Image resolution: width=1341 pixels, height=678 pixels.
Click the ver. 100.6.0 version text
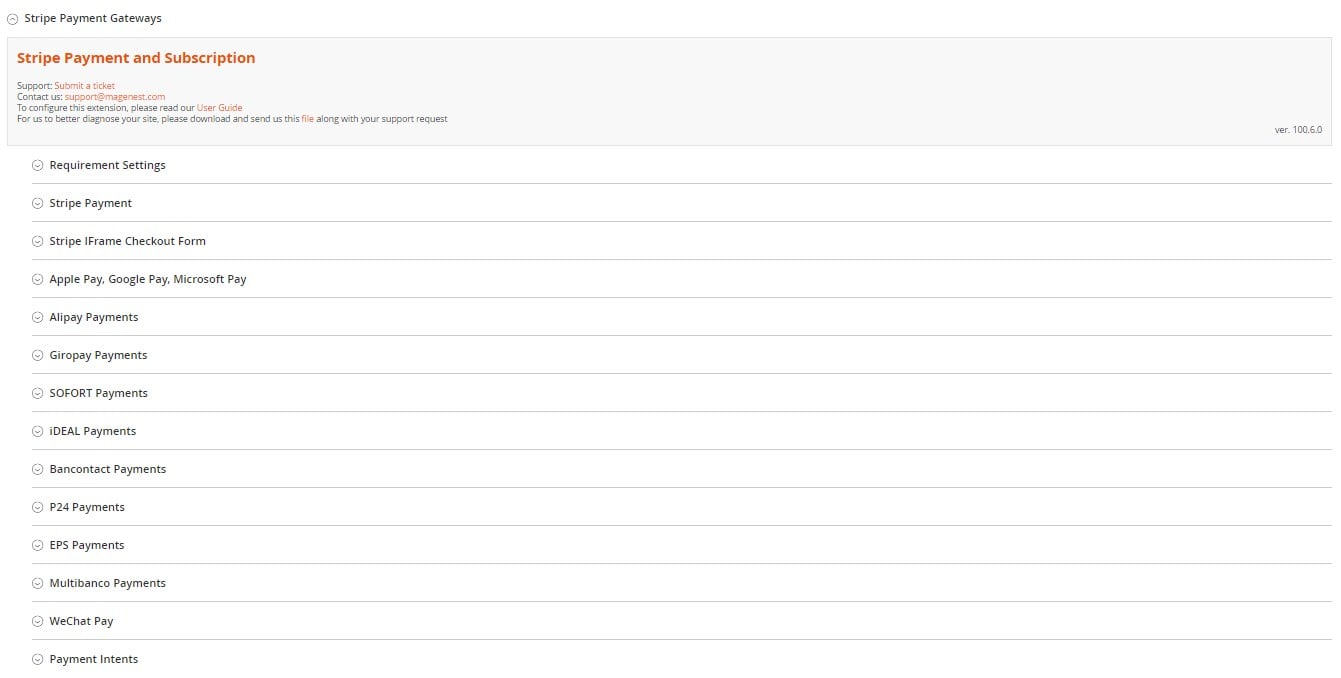(1298, 130)
